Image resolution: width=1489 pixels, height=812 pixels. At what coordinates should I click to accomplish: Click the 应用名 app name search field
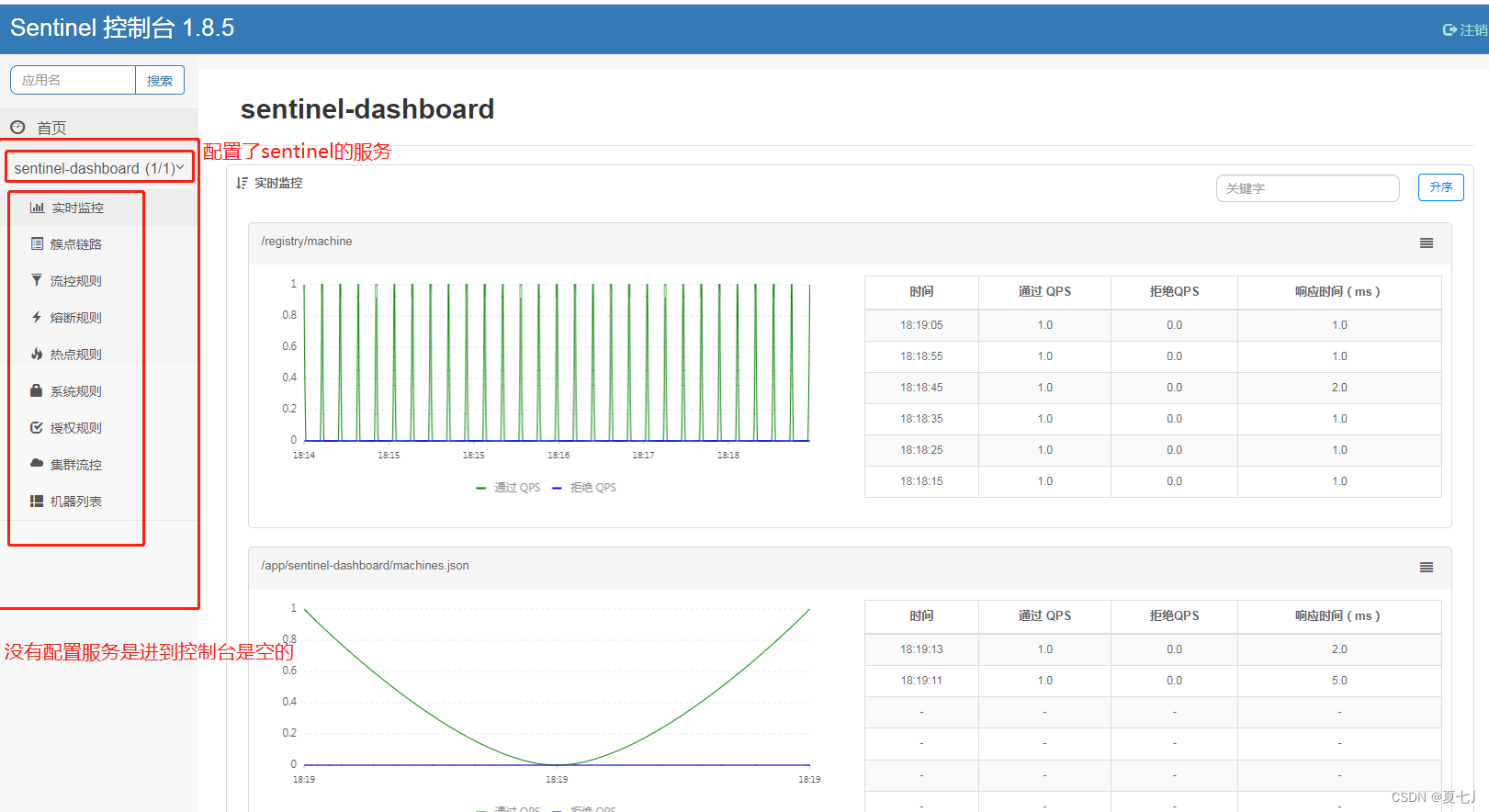(73, 80)
